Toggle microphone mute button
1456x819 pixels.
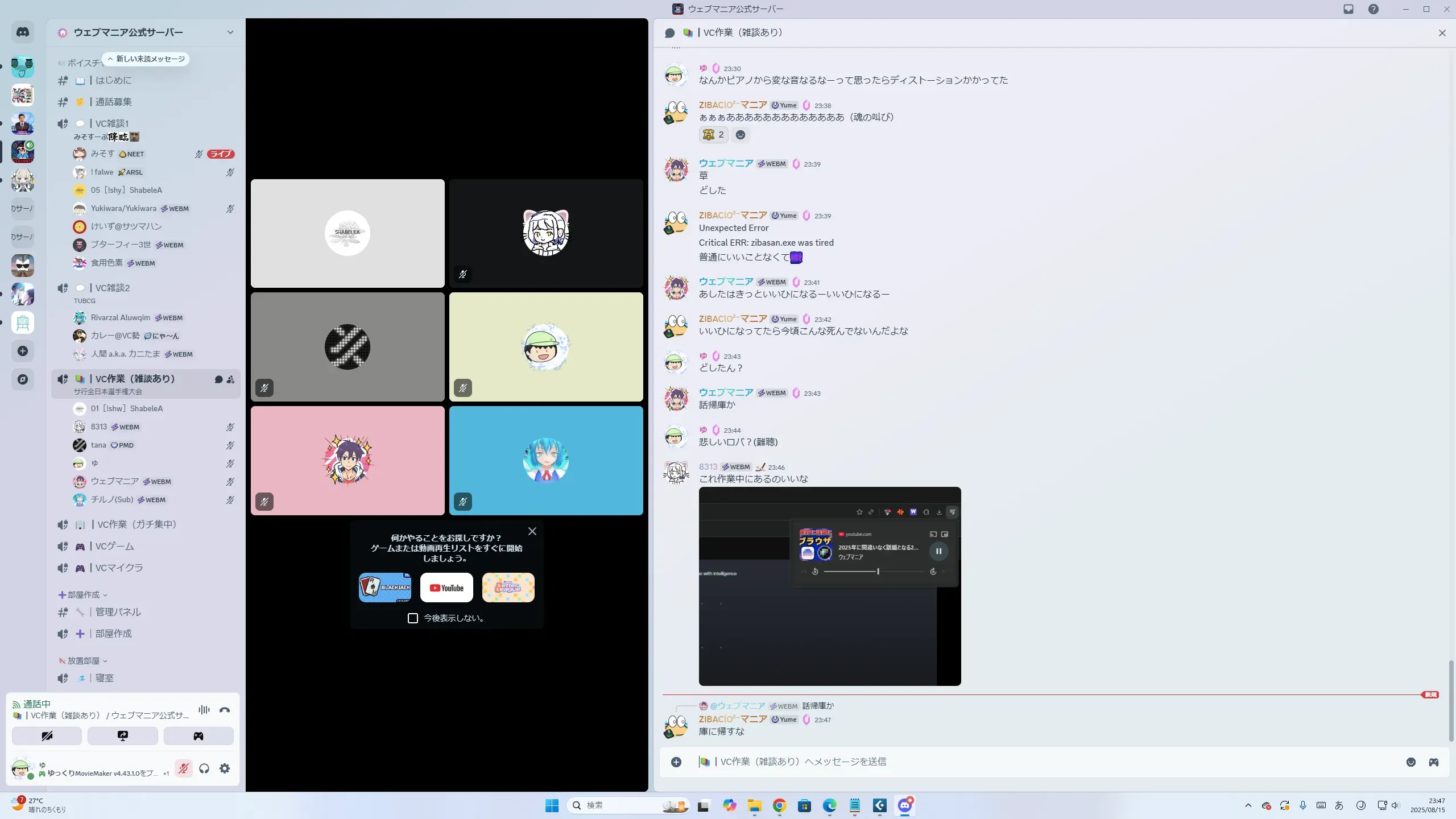(x=183, y=768)
